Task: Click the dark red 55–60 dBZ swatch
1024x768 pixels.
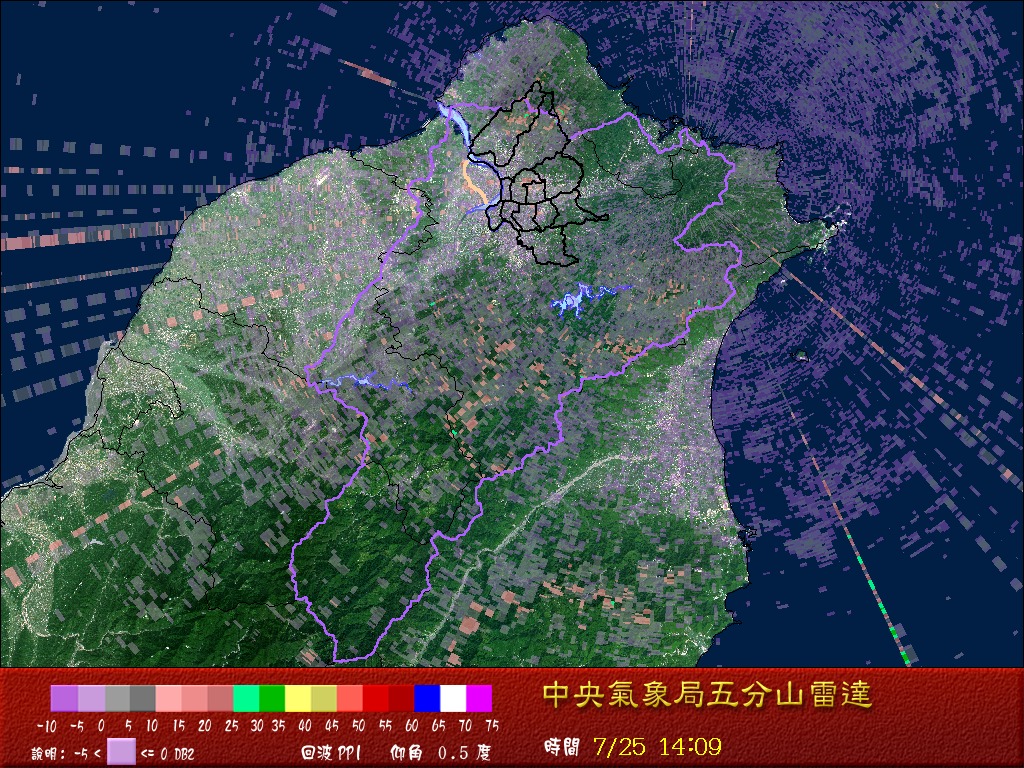Action: pyautogui.click(x=401, y=698)
